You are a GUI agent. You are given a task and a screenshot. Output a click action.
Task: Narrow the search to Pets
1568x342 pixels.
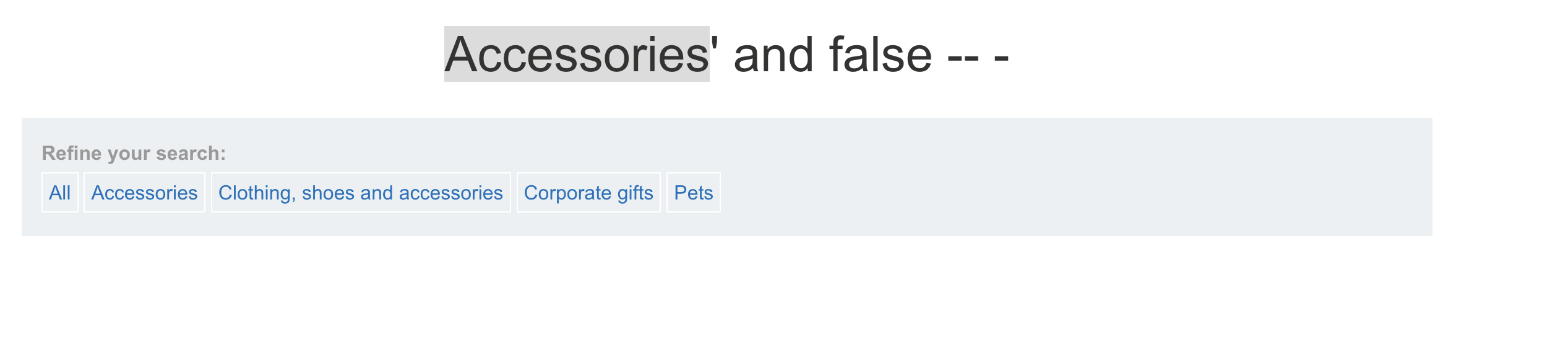pyautogui.click(x=693, y=193)
